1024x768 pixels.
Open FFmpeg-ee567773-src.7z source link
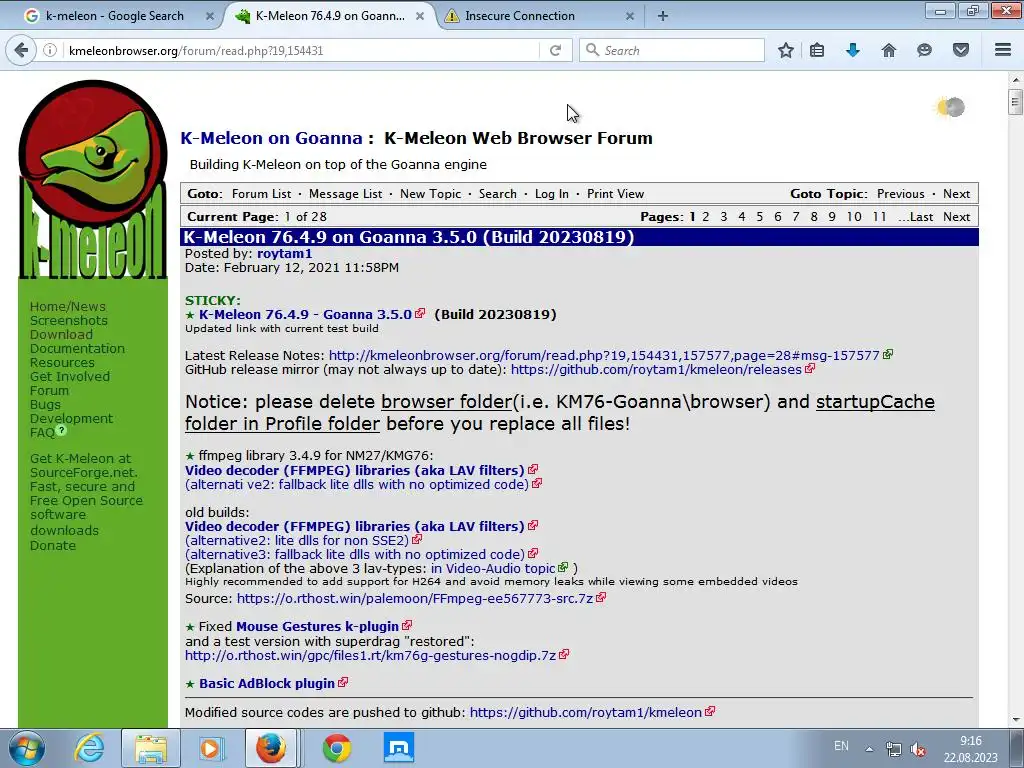[x=415, y=598]
